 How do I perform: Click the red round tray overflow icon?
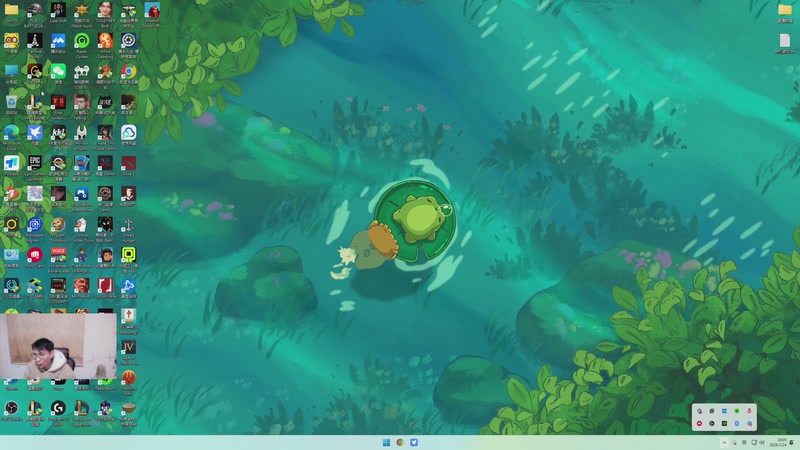pyautogui.click(x=699, y=423)
